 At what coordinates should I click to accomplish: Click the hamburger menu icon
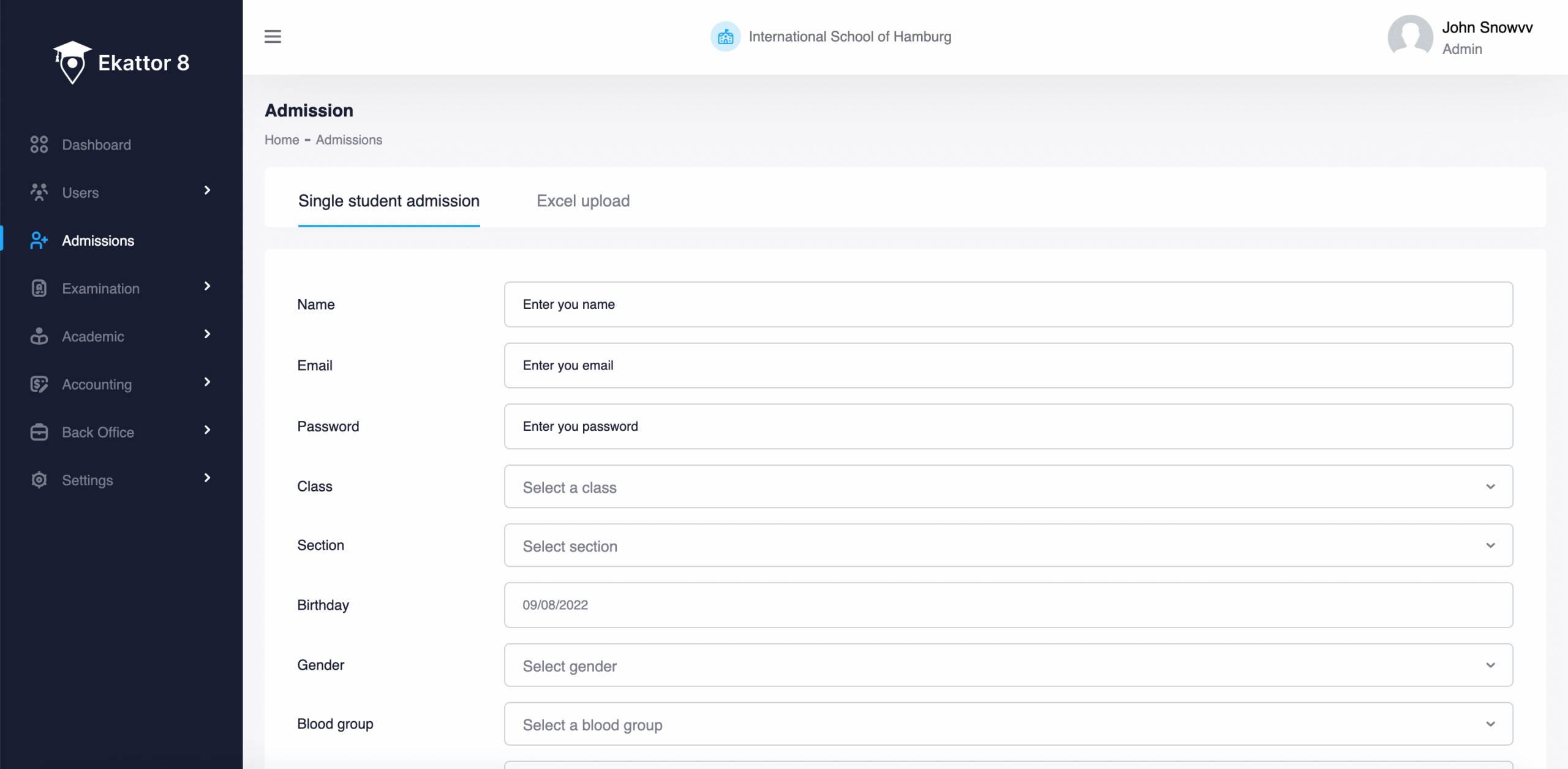(x=273, y=37)
